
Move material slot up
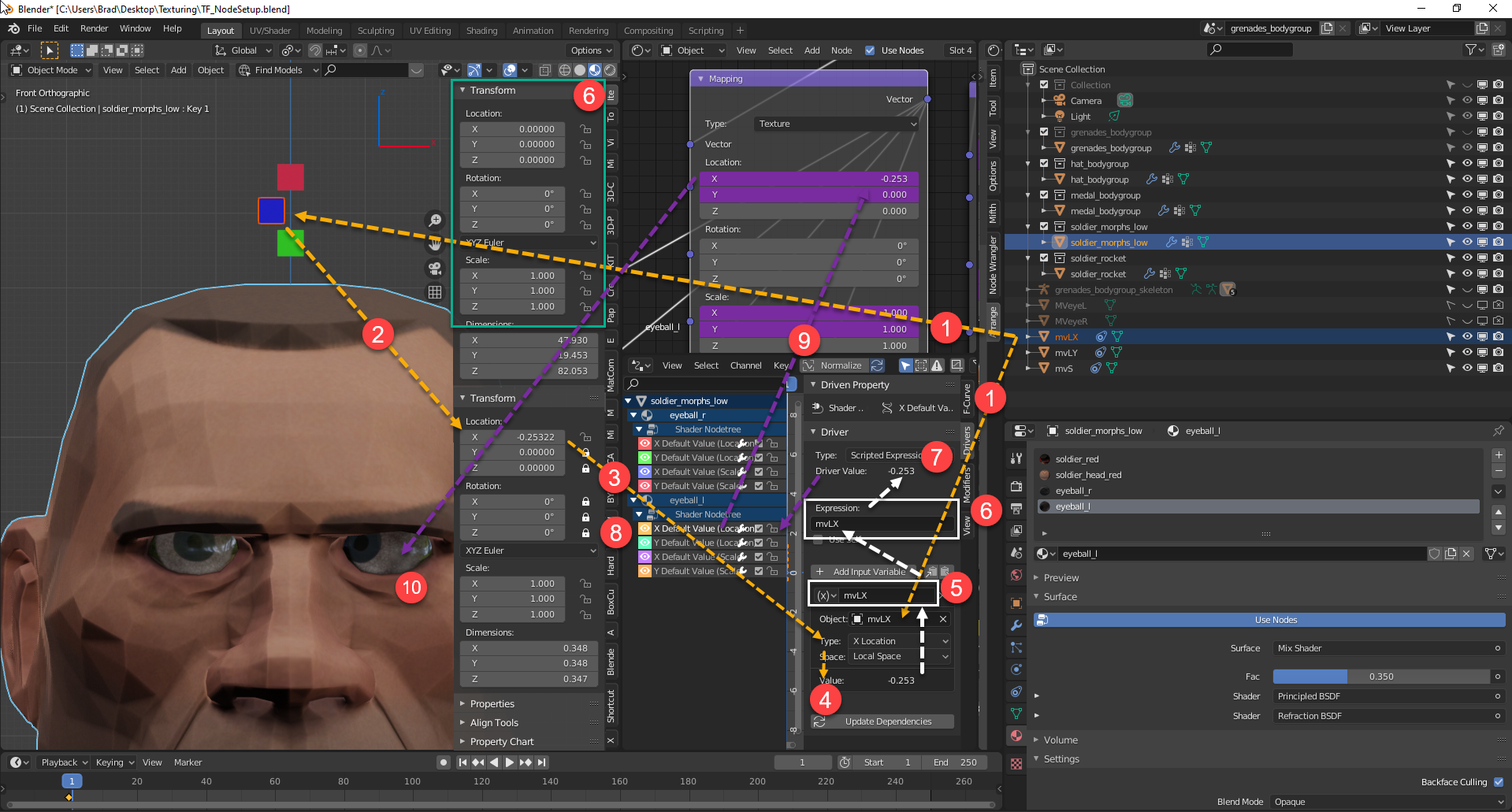pyautogui.click(x=1499, y=513)
